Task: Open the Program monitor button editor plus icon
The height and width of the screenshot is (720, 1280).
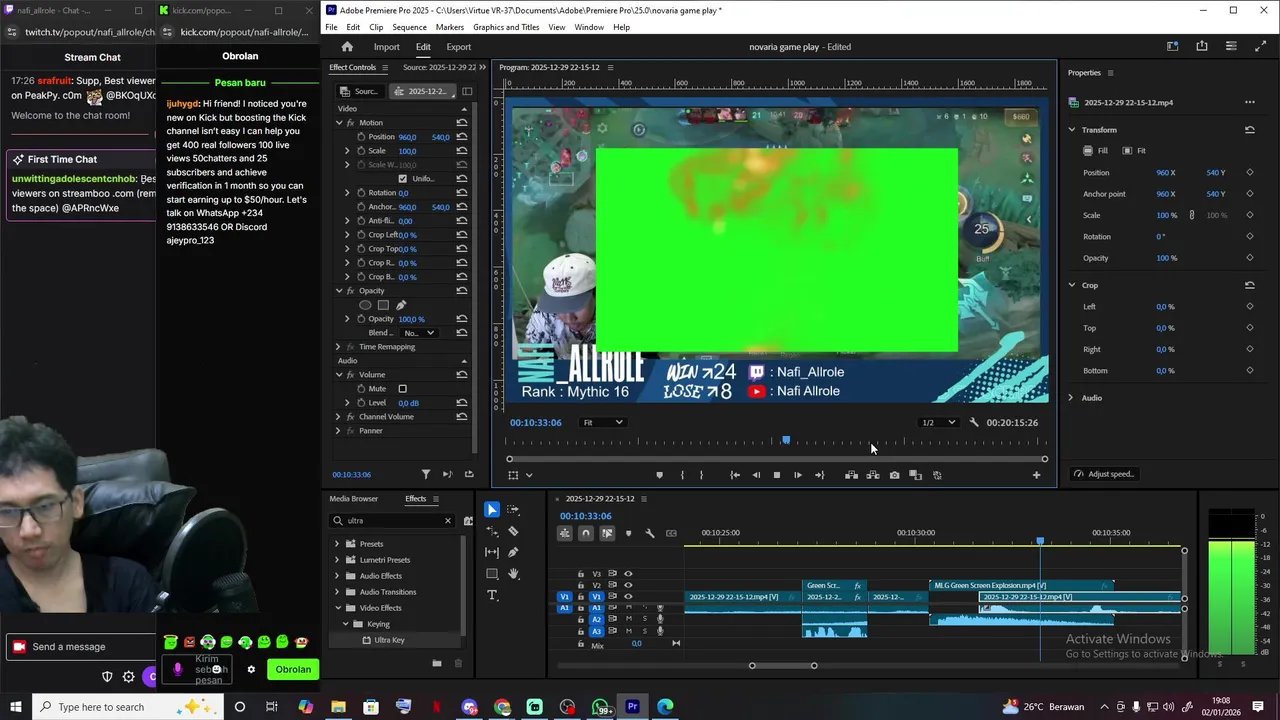Action: coord(1036,475)
